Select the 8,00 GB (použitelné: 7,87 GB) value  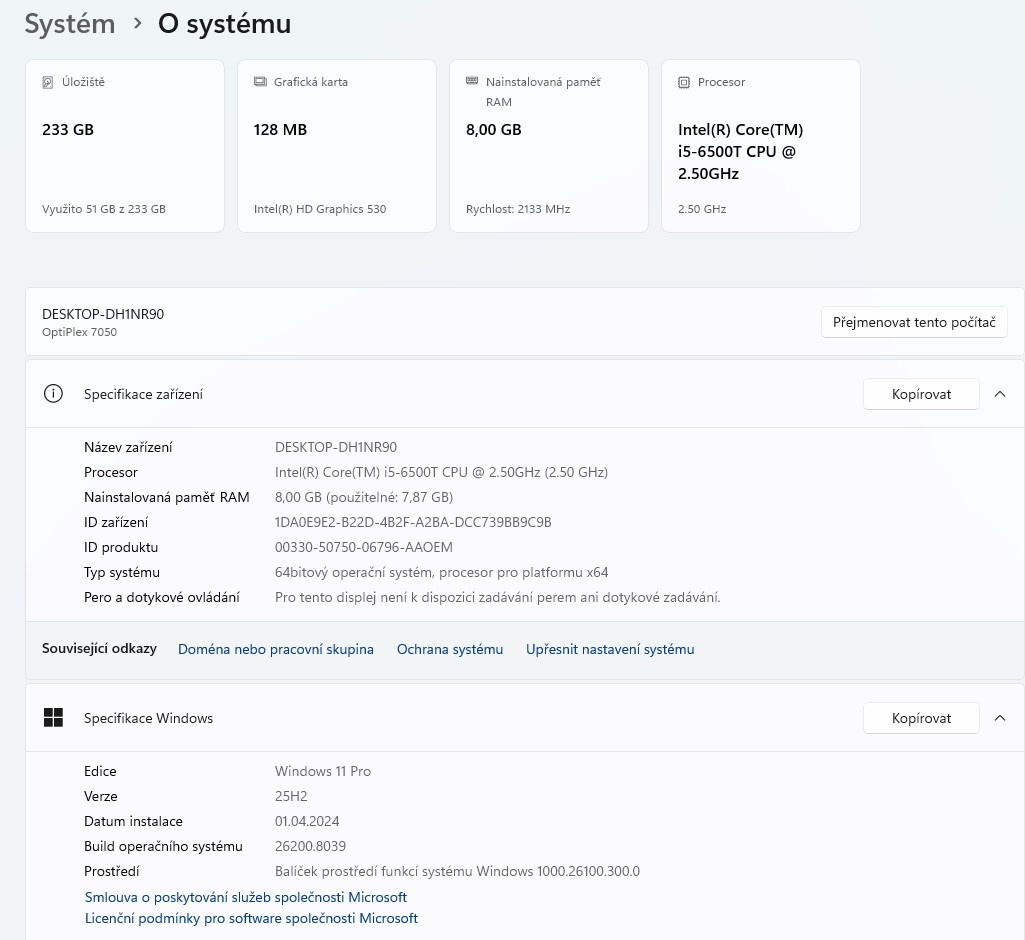point(363,497)
